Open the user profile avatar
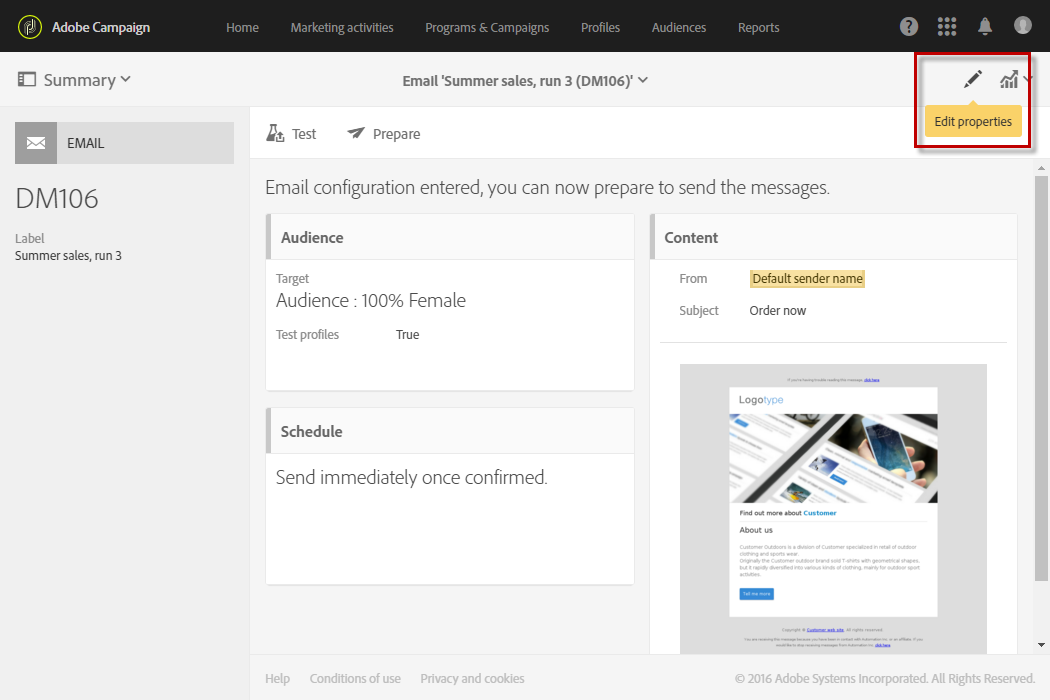Image resolution: width=1050 pixels, height=700 pixels. coord(1022,26)
